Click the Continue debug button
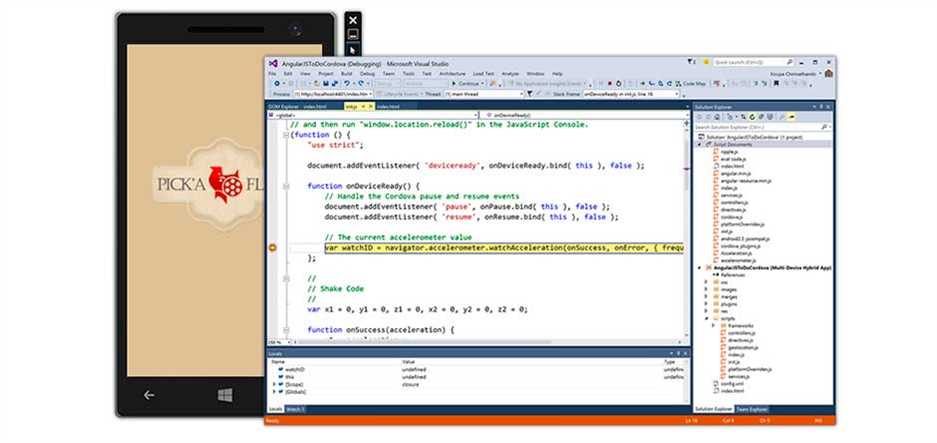The image size is (937, 443). point(466,84)
